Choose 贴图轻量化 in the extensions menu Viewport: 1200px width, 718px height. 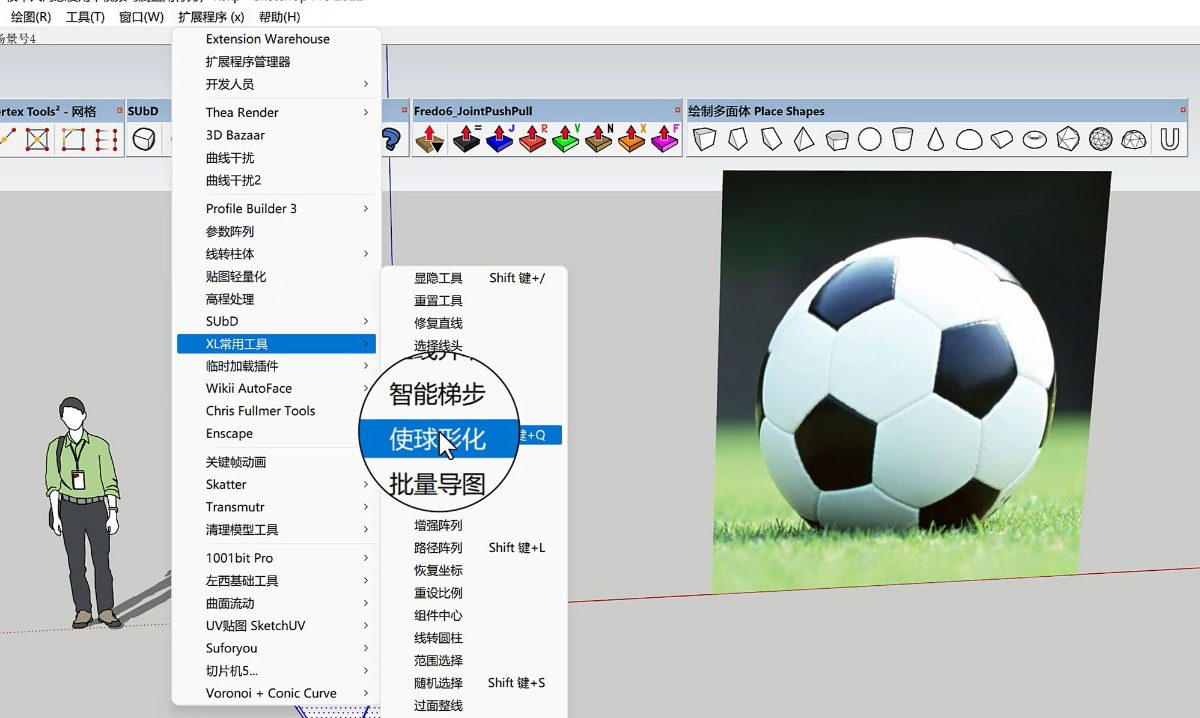pos(277,276)
